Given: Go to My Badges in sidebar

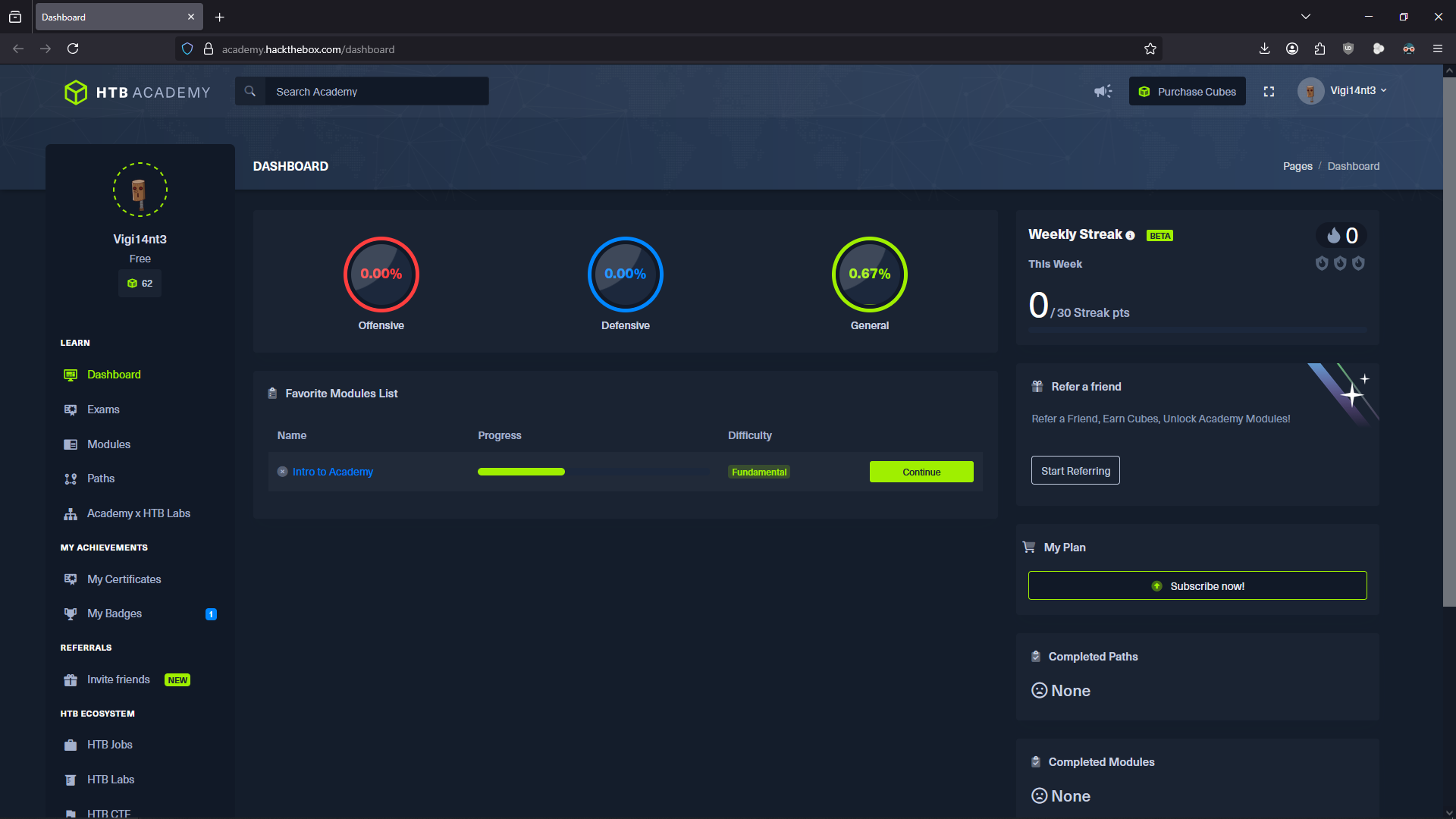Looking at the screenshot, I should point(115,613).
